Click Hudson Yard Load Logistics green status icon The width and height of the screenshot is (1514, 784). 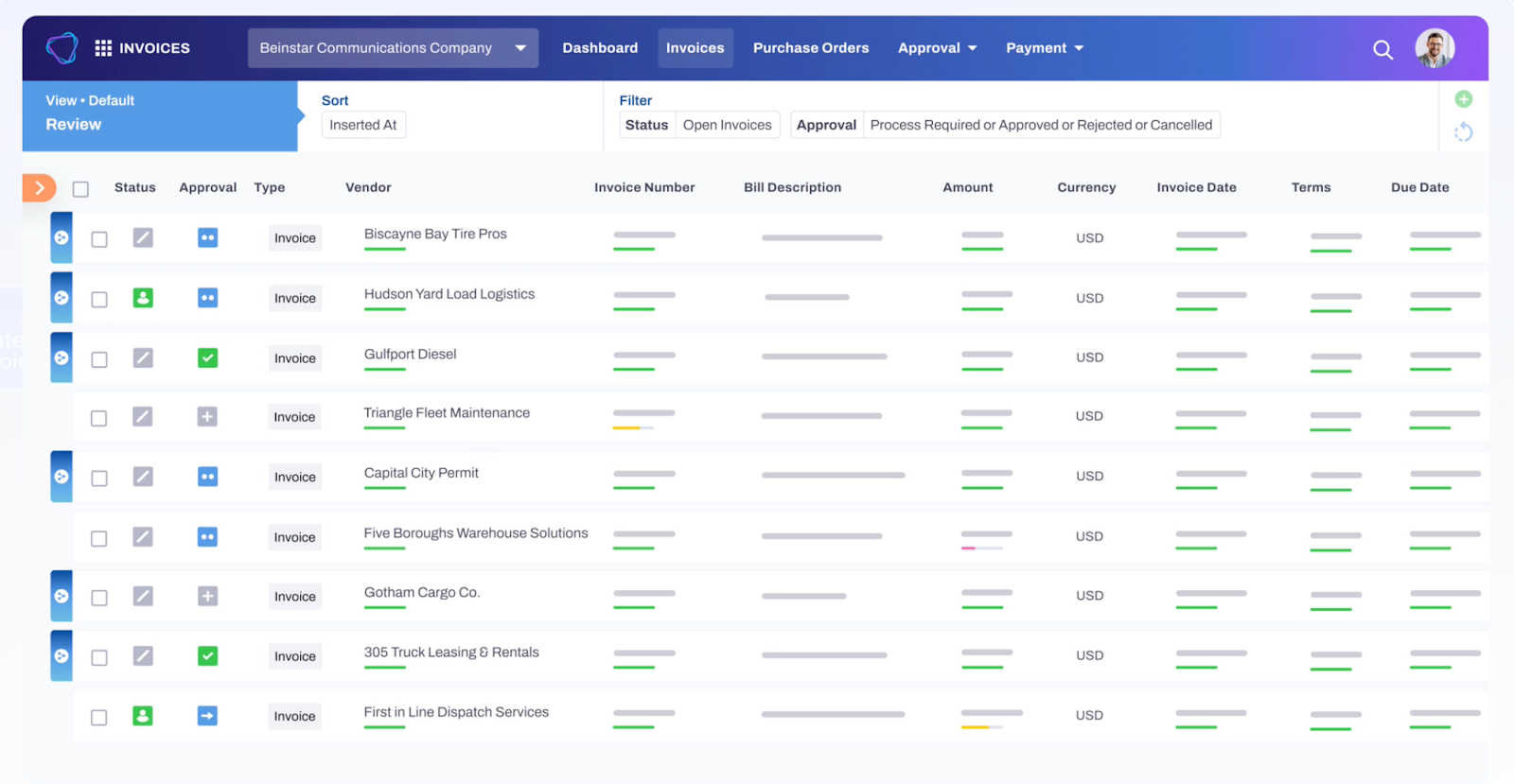[x=143, y=298]
